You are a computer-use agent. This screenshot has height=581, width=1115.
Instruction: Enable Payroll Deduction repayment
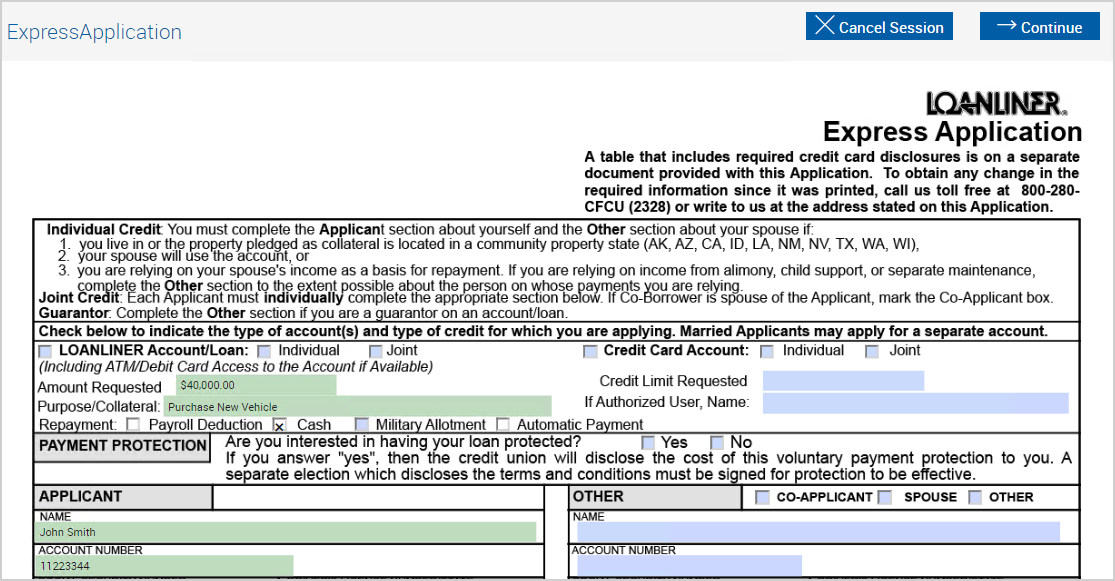pyautogui.click(x=133, y=425)
